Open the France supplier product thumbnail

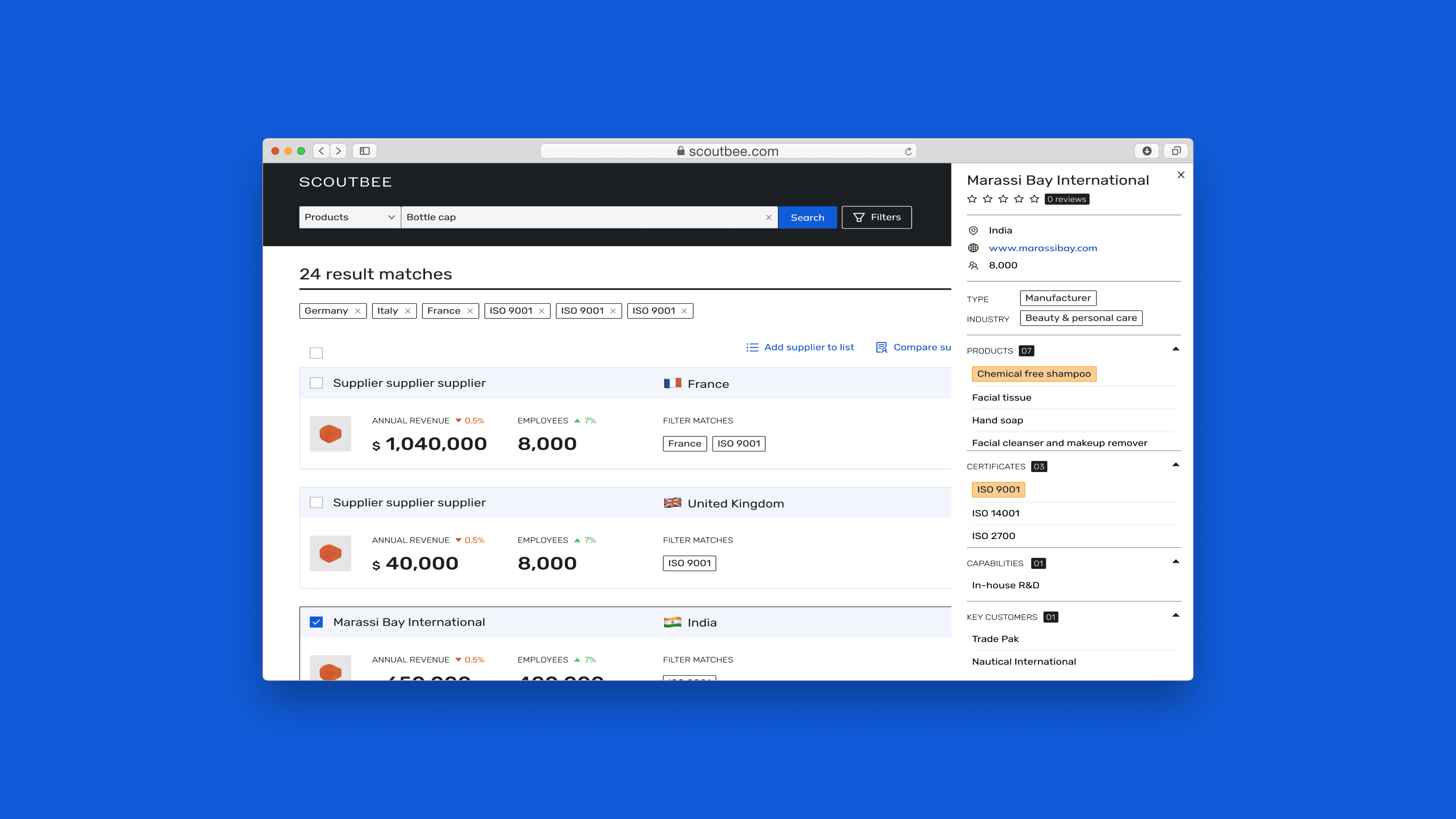[x=331, y=434]
